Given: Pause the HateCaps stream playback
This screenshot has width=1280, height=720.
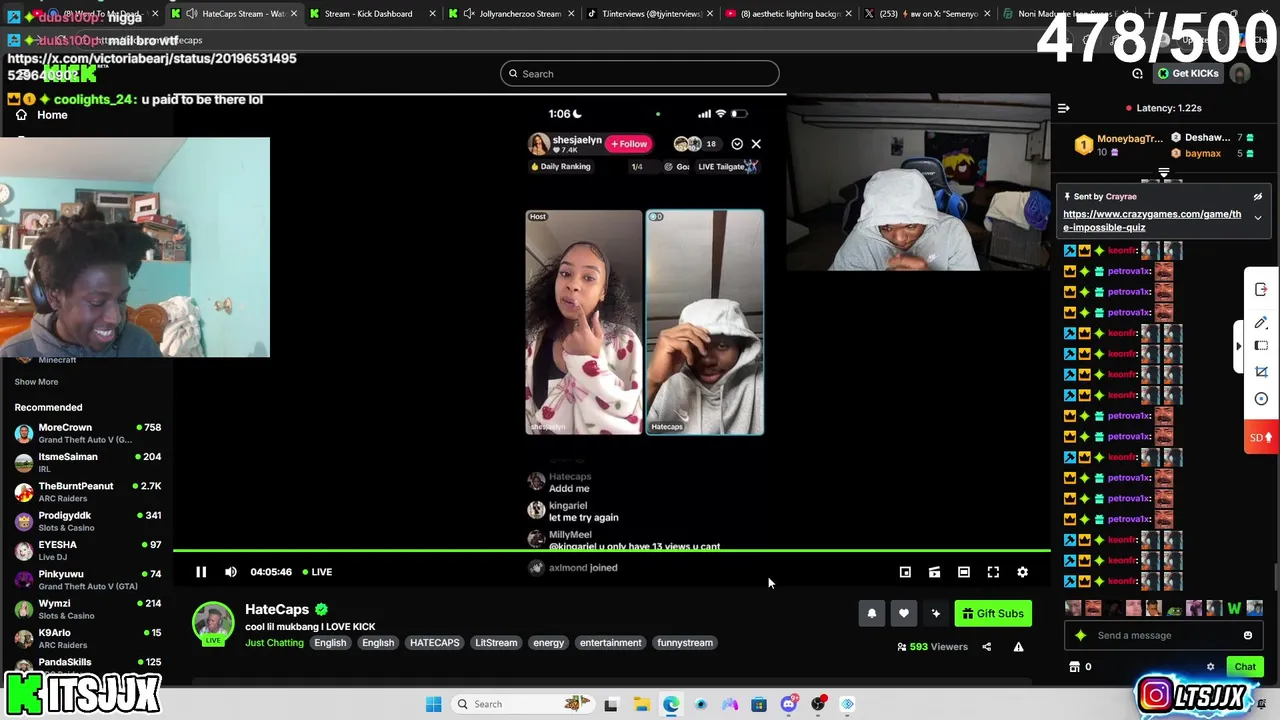Looking at the screenshot, I should [x=201, y=572].
